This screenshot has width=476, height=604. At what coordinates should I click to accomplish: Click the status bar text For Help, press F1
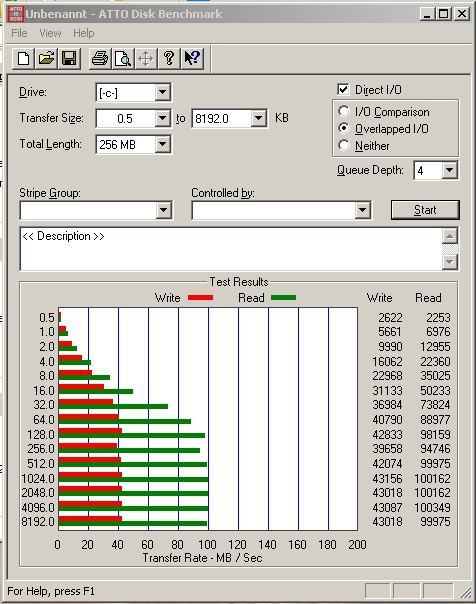pyautogui.click(x=51, y=591)
